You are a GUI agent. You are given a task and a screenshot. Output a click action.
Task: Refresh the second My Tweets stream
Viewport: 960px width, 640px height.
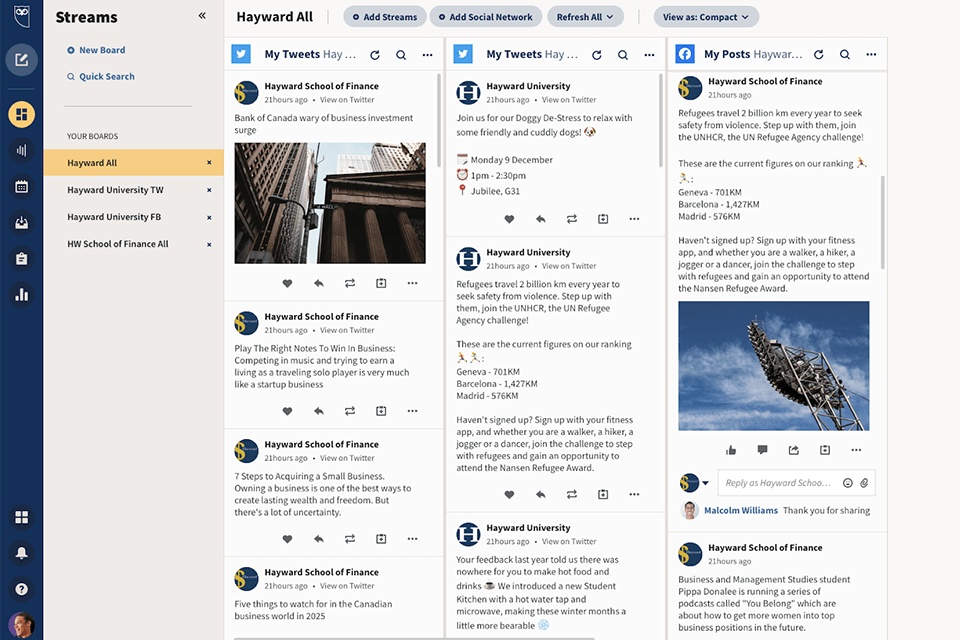tap(597, 55)
